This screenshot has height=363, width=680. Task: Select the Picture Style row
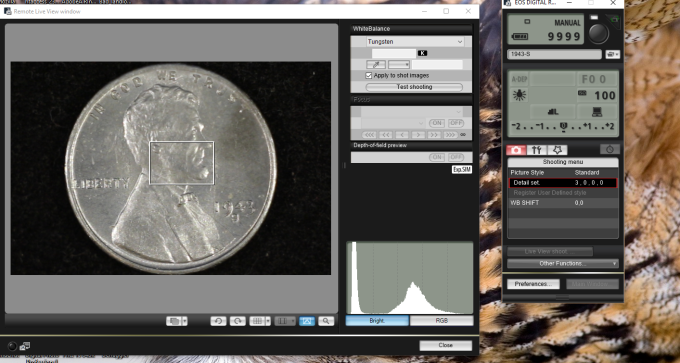(563, 173)
